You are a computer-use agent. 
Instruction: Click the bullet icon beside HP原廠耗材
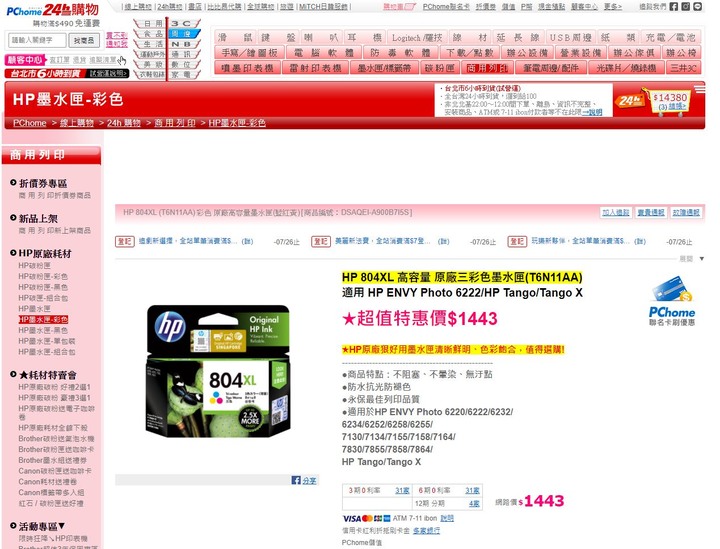pyautogui.click(x=13, y=252)
